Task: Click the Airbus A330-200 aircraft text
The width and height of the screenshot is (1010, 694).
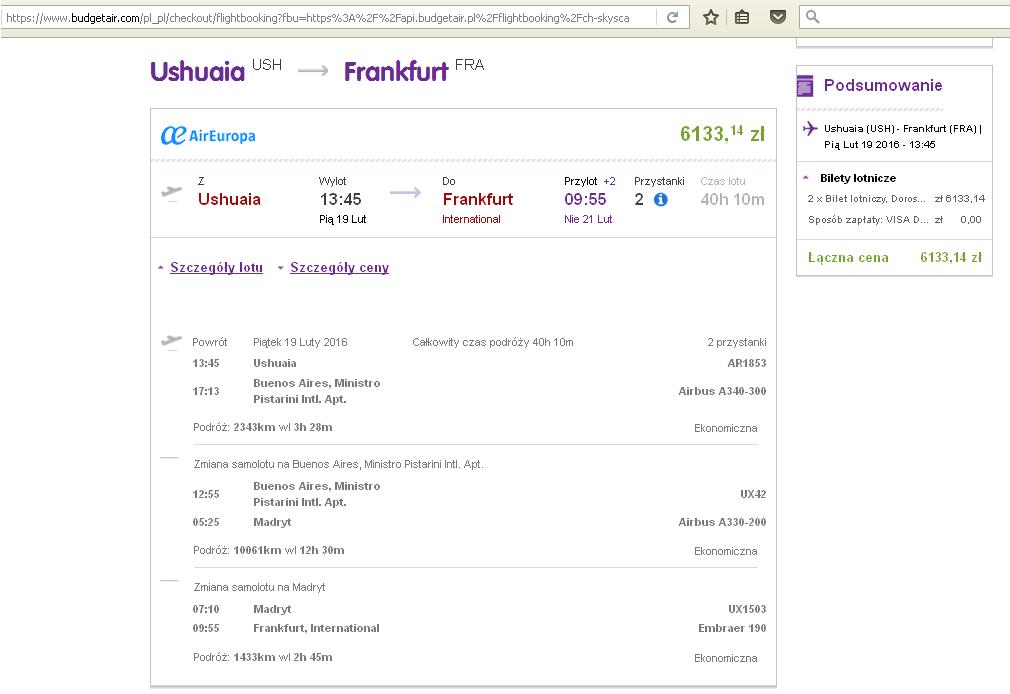Action: [722, 522]
